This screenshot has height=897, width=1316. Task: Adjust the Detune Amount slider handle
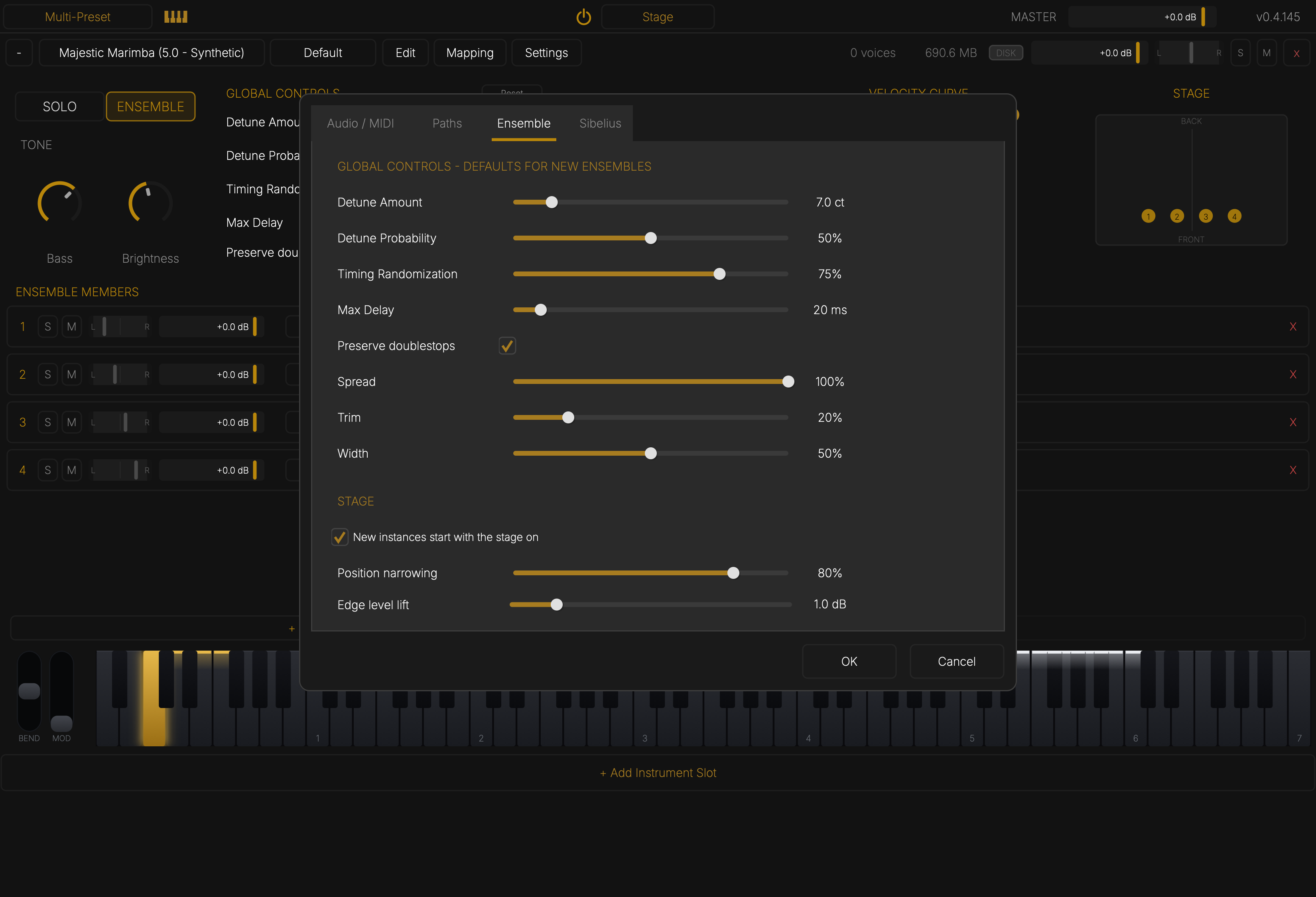point(552,202)
